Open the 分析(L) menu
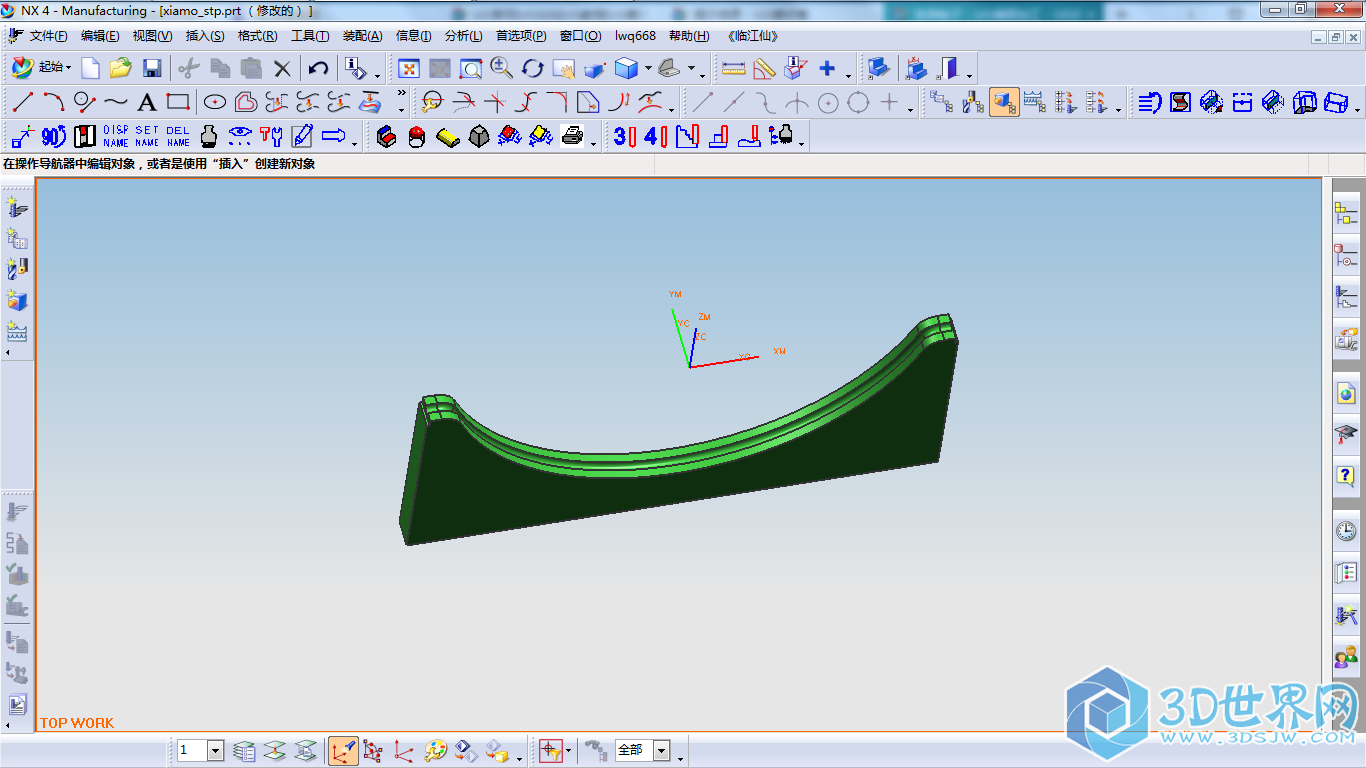The height and width of the screenshot is (768, 1366). [x=463, y=36]
